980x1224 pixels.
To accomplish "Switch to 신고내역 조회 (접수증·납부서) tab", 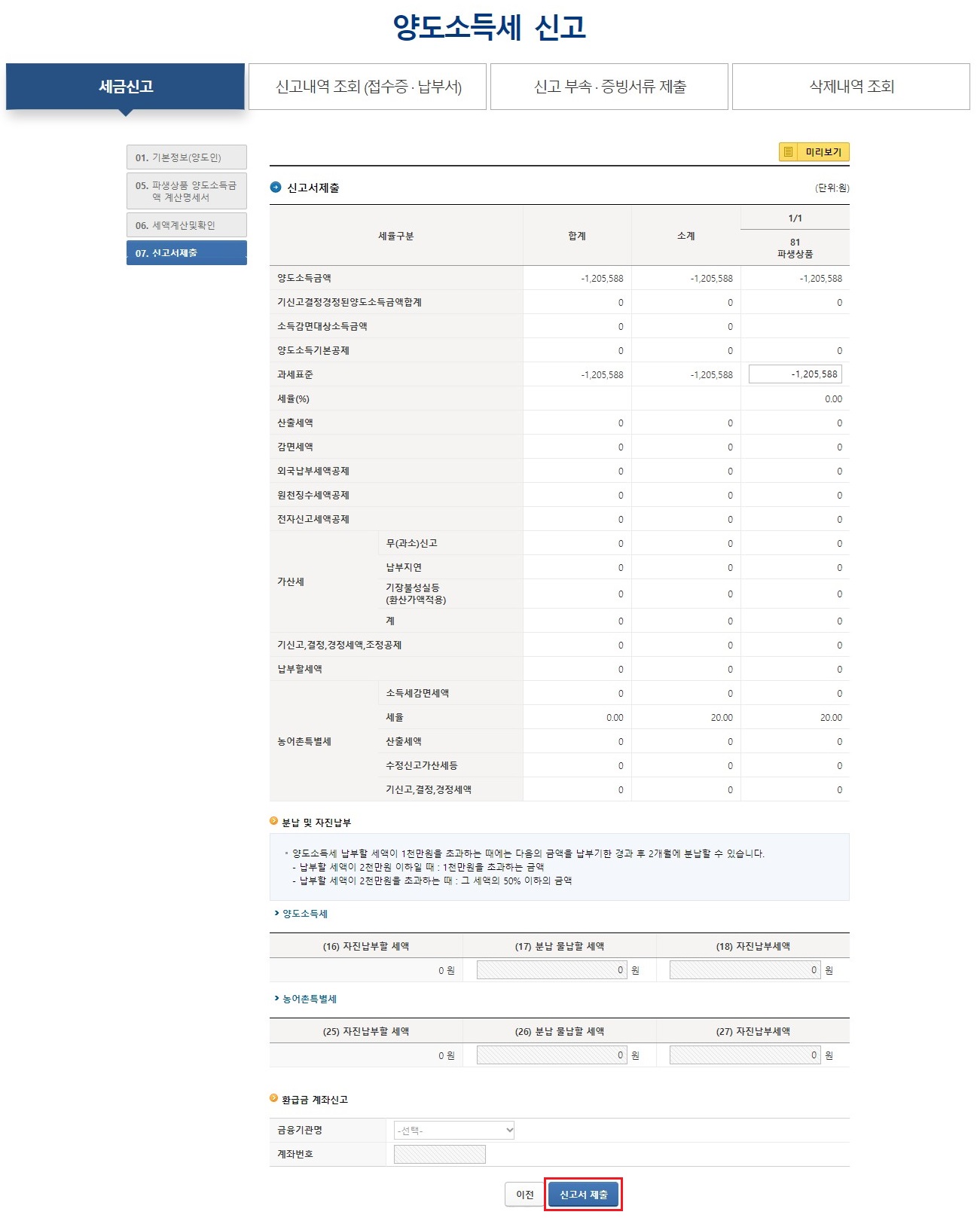I will [368, 87].
